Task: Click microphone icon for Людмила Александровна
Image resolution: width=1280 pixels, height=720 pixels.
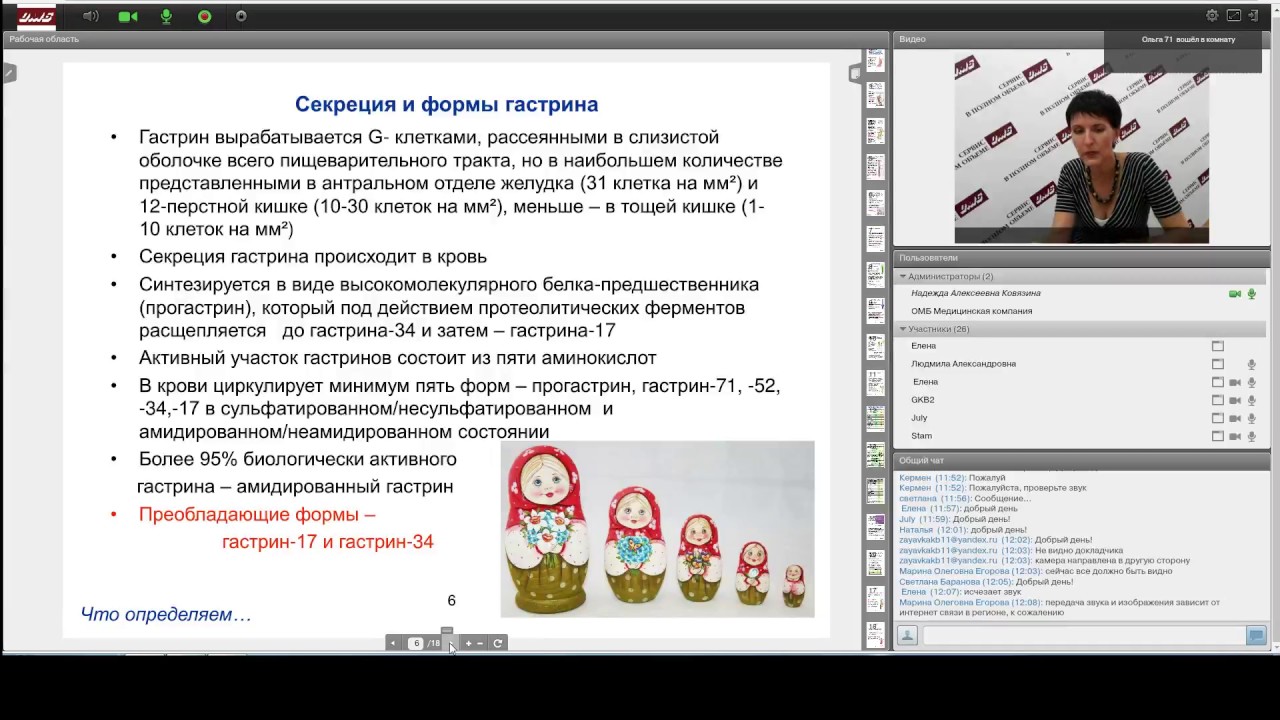Action: (1251, 364)
